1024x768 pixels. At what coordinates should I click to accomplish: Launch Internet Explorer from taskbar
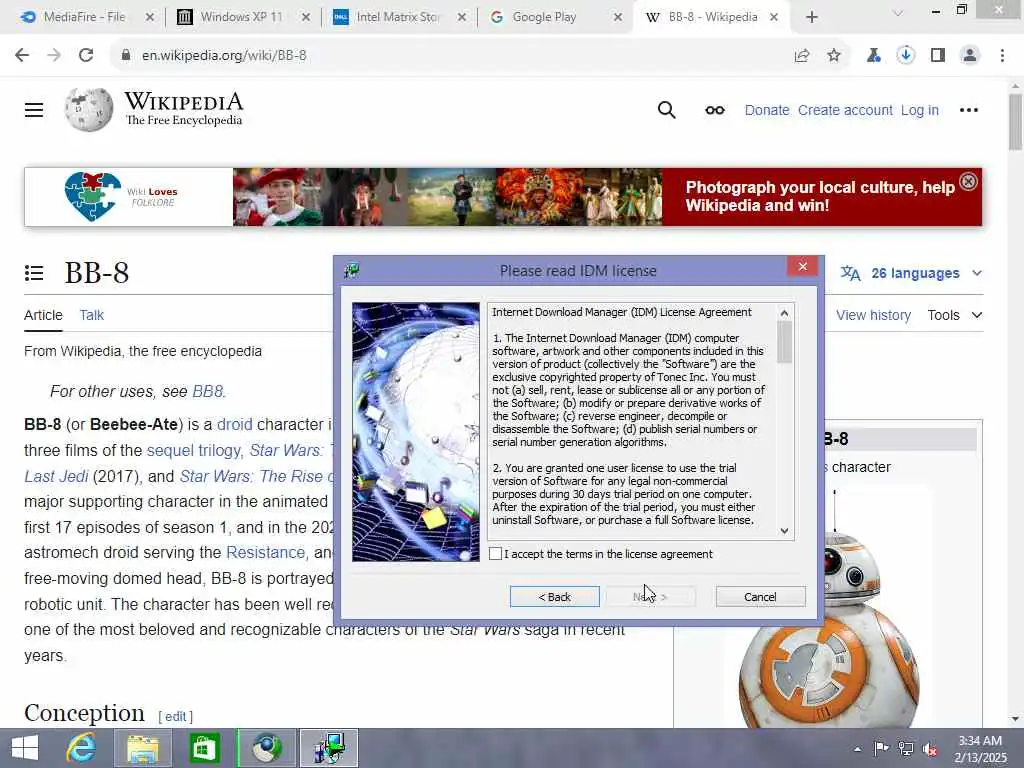[x=81, y=748]
